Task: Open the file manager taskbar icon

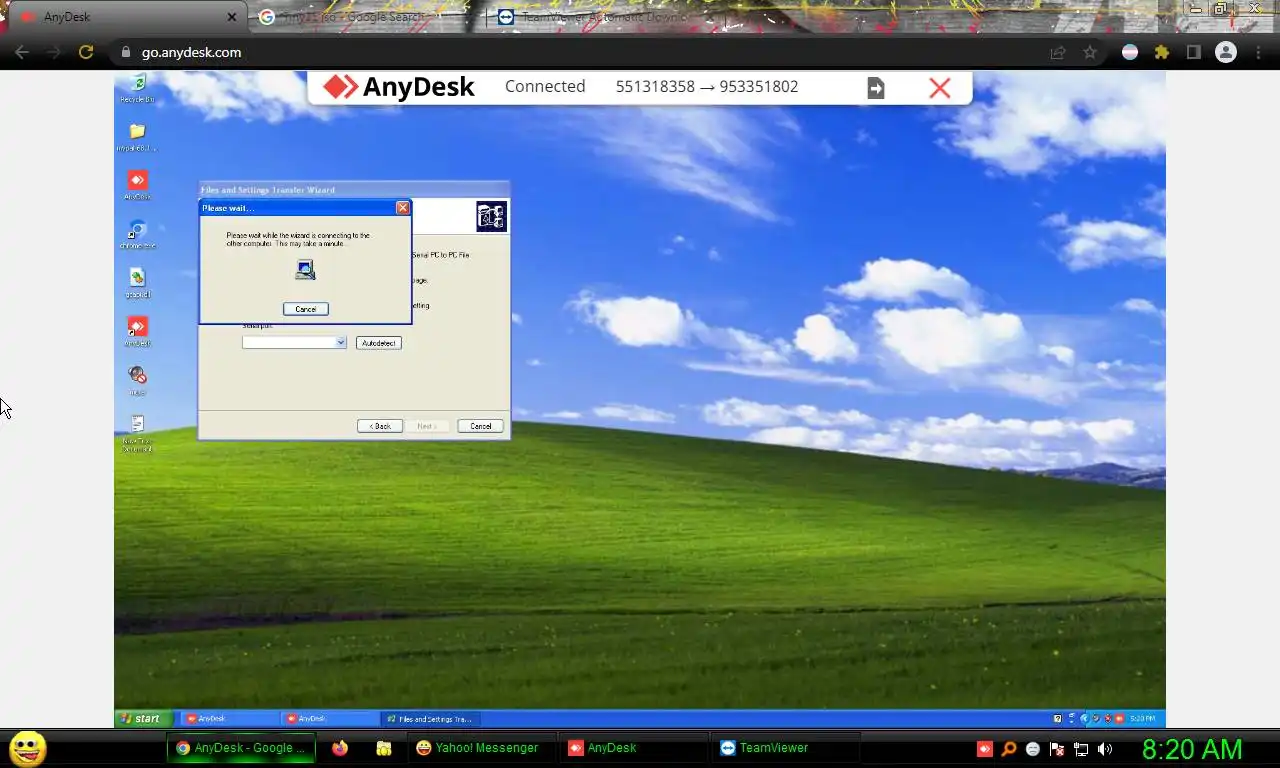Action: [383, 748]
